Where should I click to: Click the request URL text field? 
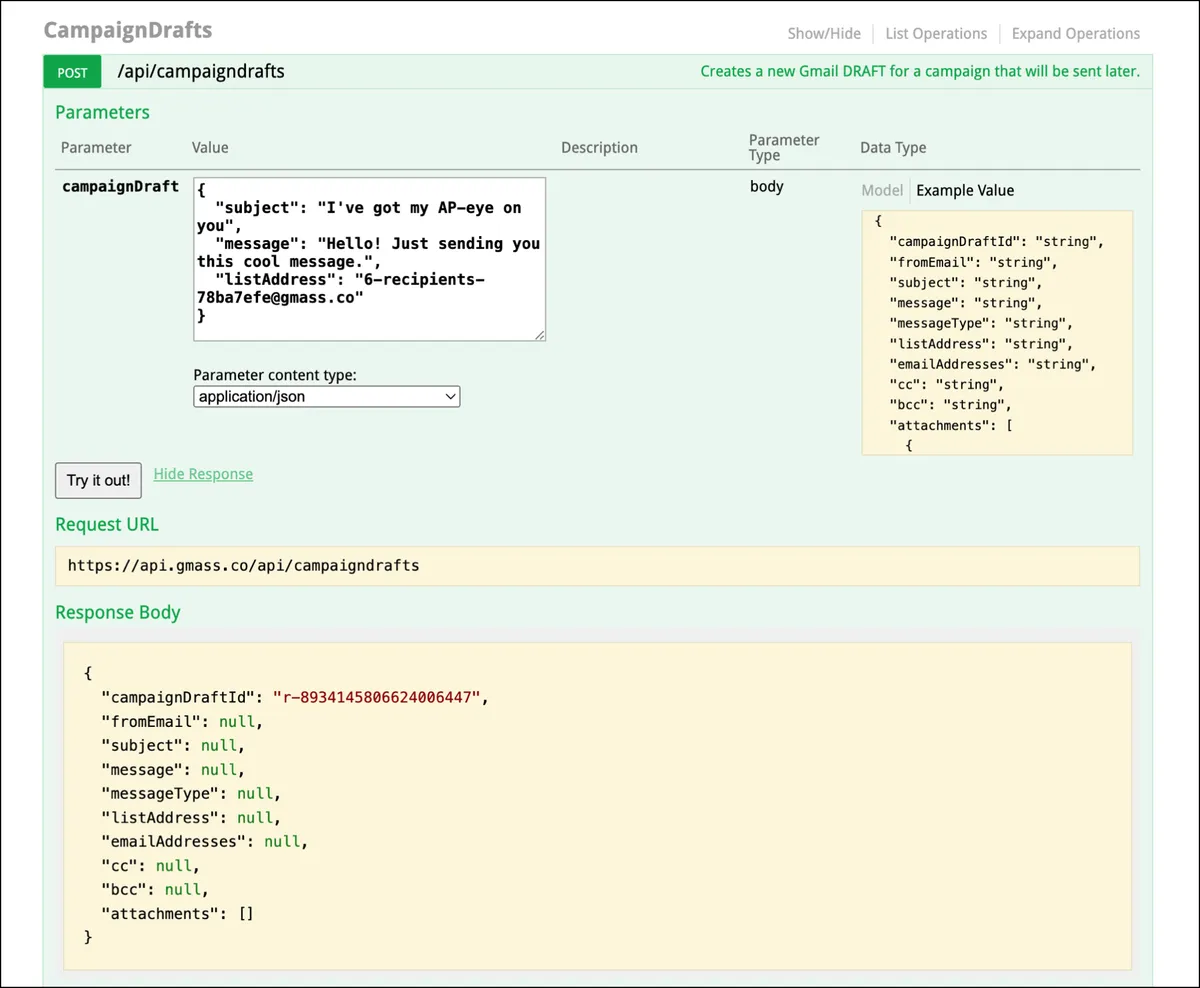point(597,566)
